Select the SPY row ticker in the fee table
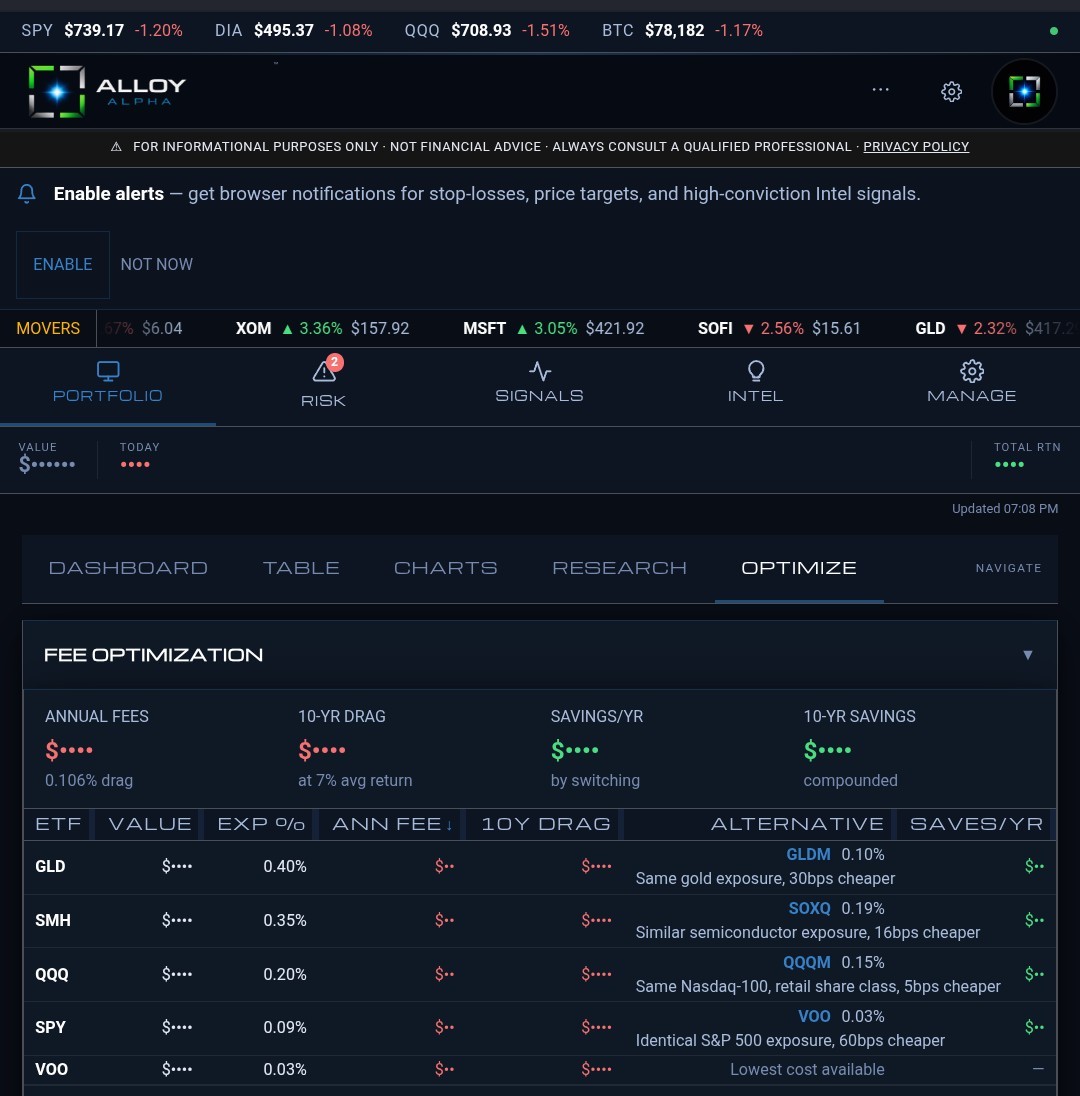 pos(50,1027)
